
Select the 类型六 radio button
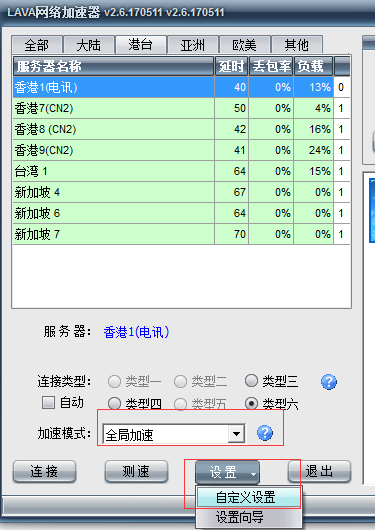coord(251,403)
